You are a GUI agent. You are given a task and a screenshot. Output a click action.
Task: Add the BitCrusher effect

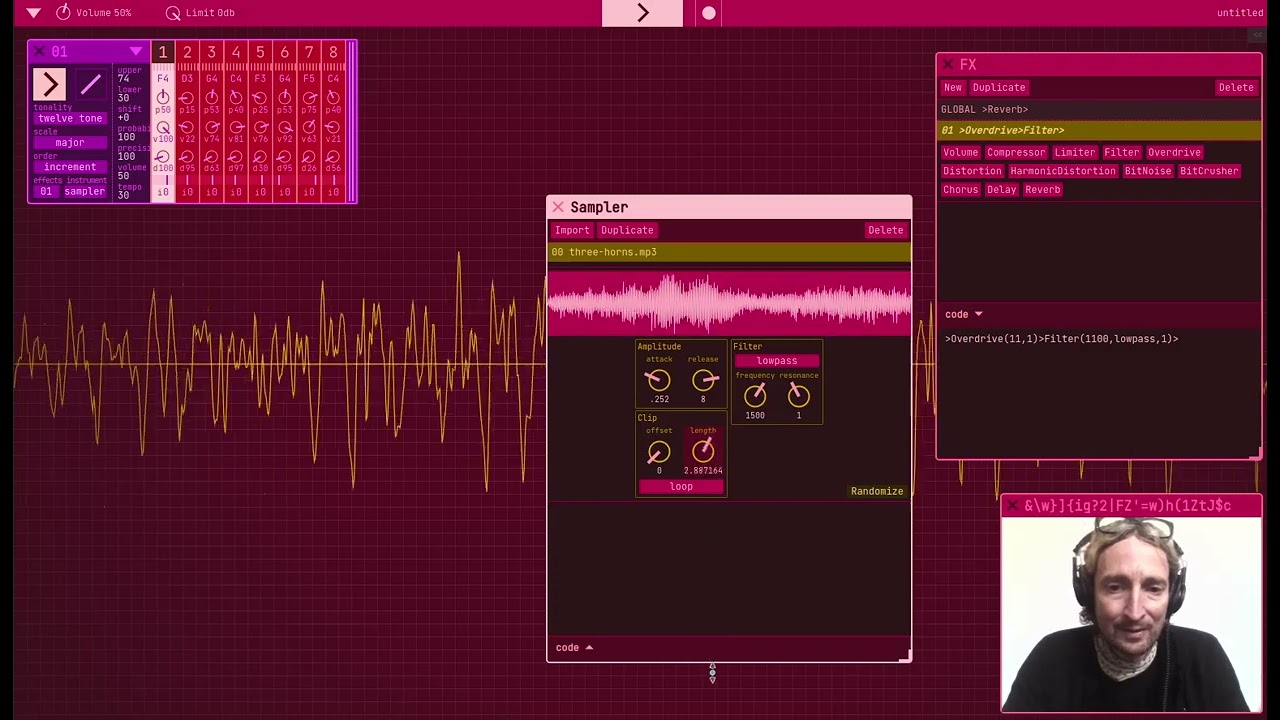click(x=1209, y=171)
